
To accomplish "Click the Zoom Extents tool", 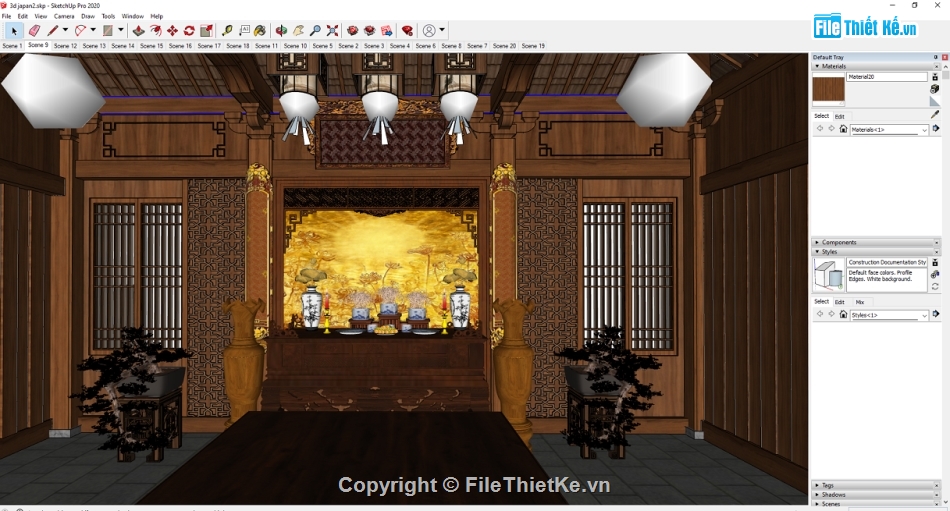I will pos(333,30).
